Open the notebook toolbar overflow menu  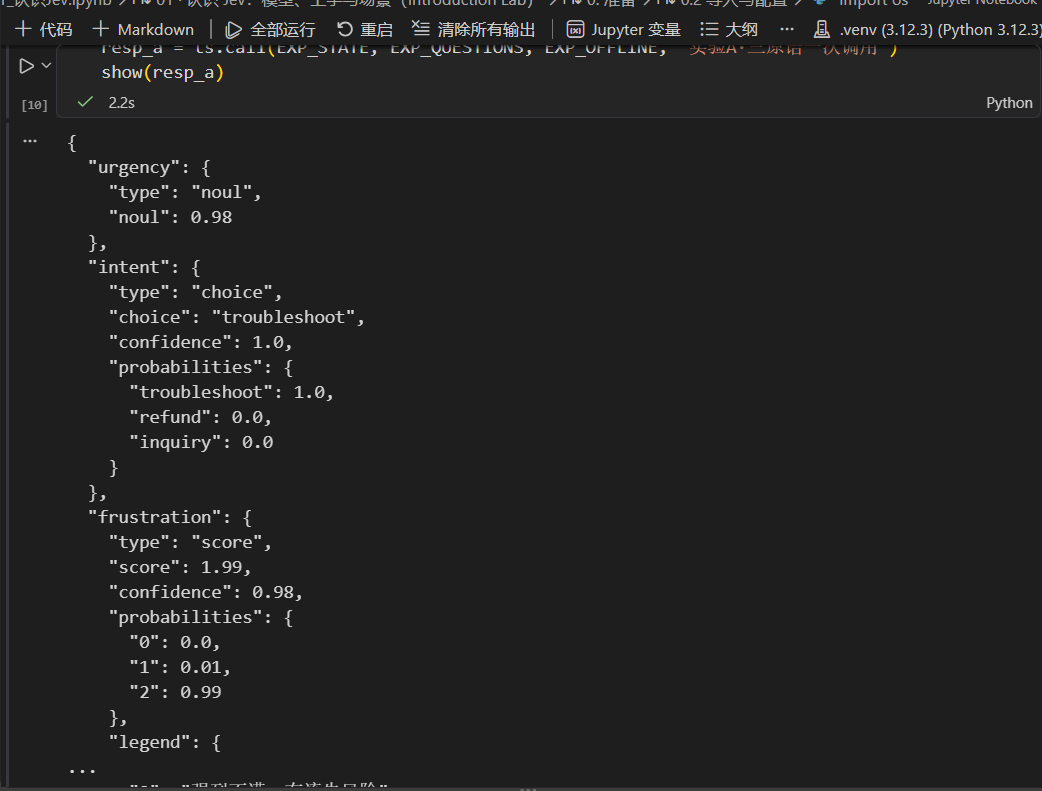click(787, 30)
